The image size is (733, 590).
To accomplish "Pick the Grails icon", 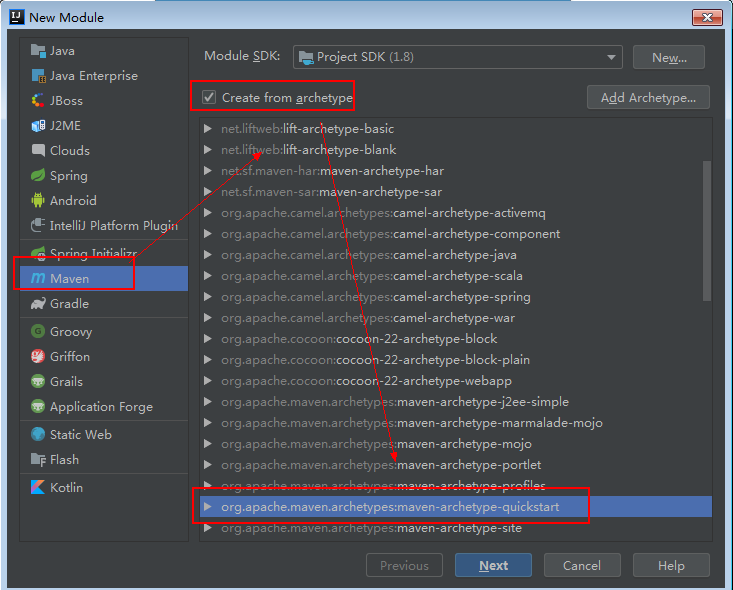I will (x=38, y=381).
